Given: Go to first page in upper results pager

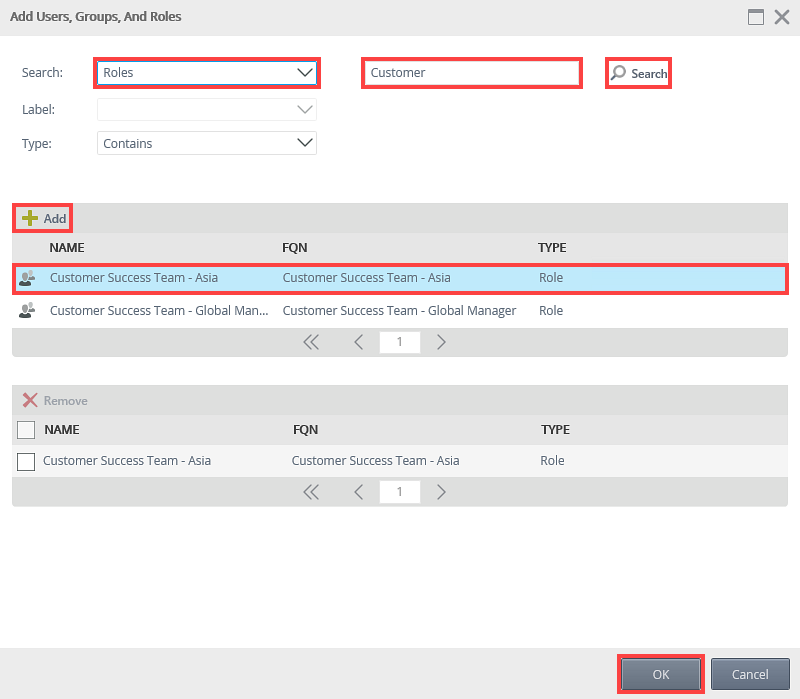Looking at the screenshot, I should 311,342.
